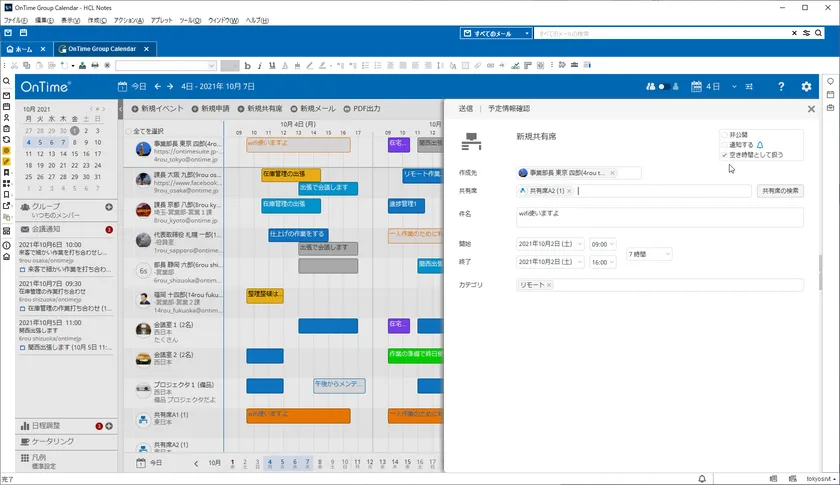Viewport: 840px width, 485px height.
Task: Open the 4日 view range dropdown
Action: click(734, 87)
